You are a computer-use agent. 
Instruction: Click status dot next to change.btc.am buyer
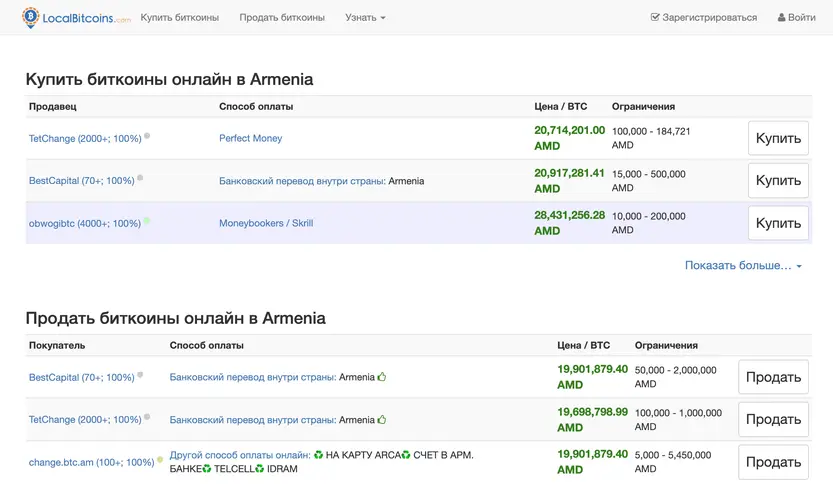pyautogui.click(x=160, y=461)
